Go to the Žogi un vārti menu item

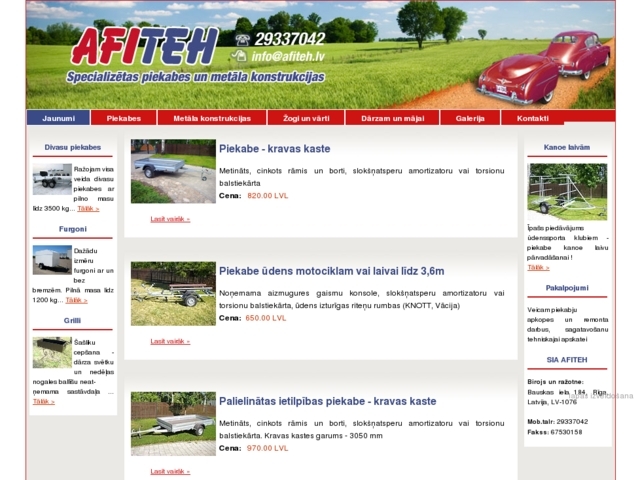point(306,118)
